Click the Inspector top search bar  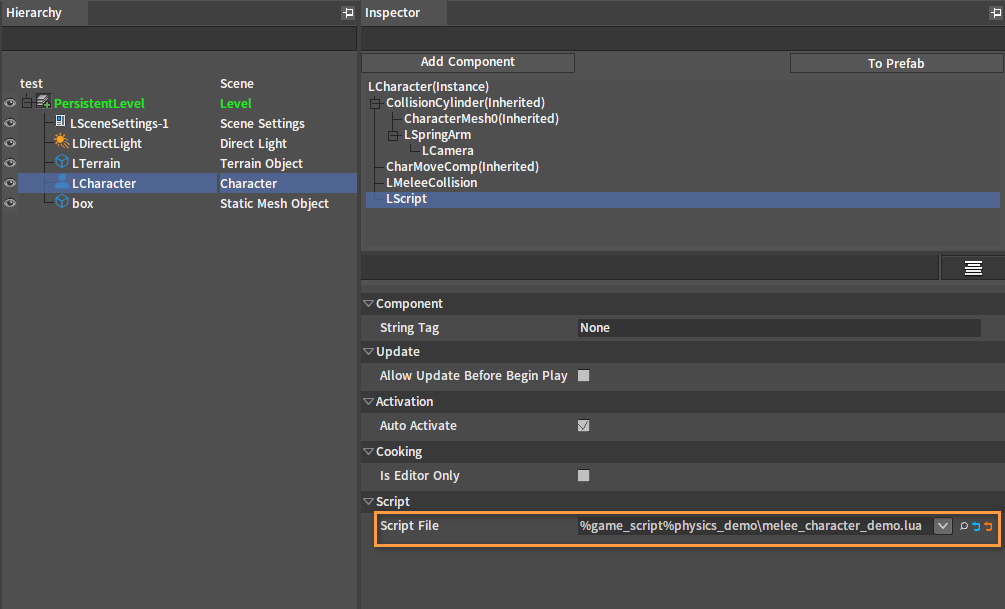tap(682, 38)
